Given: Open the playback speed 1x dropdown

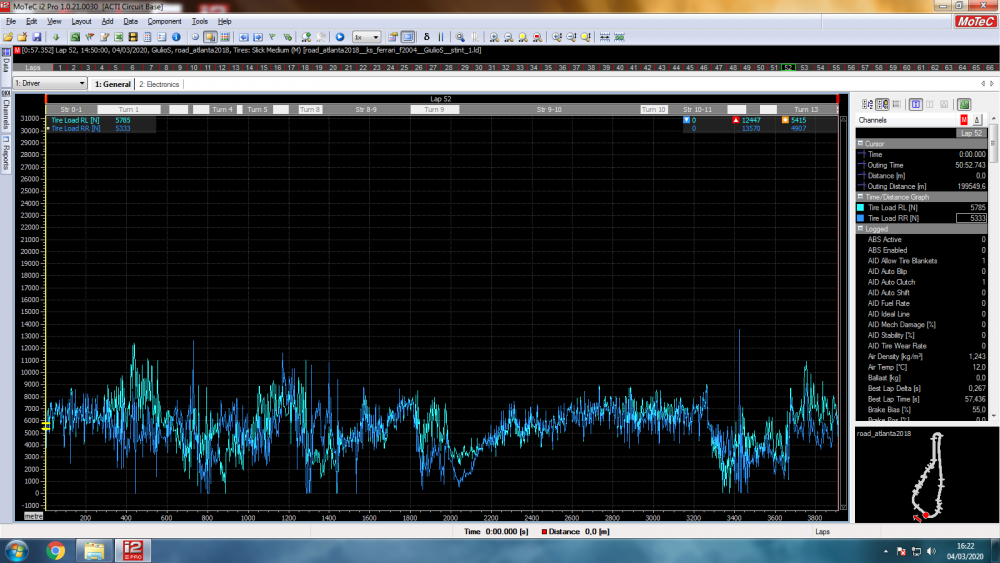Looking at the screenshot, I should [x=367, y=37].
